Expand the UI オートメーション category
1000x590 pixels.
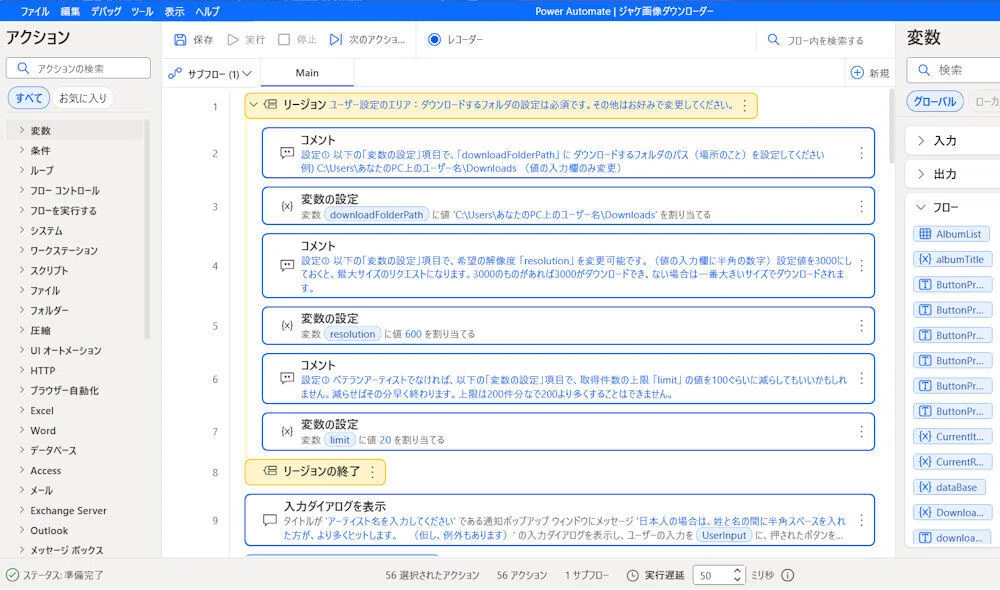click(x=22, y=350)
